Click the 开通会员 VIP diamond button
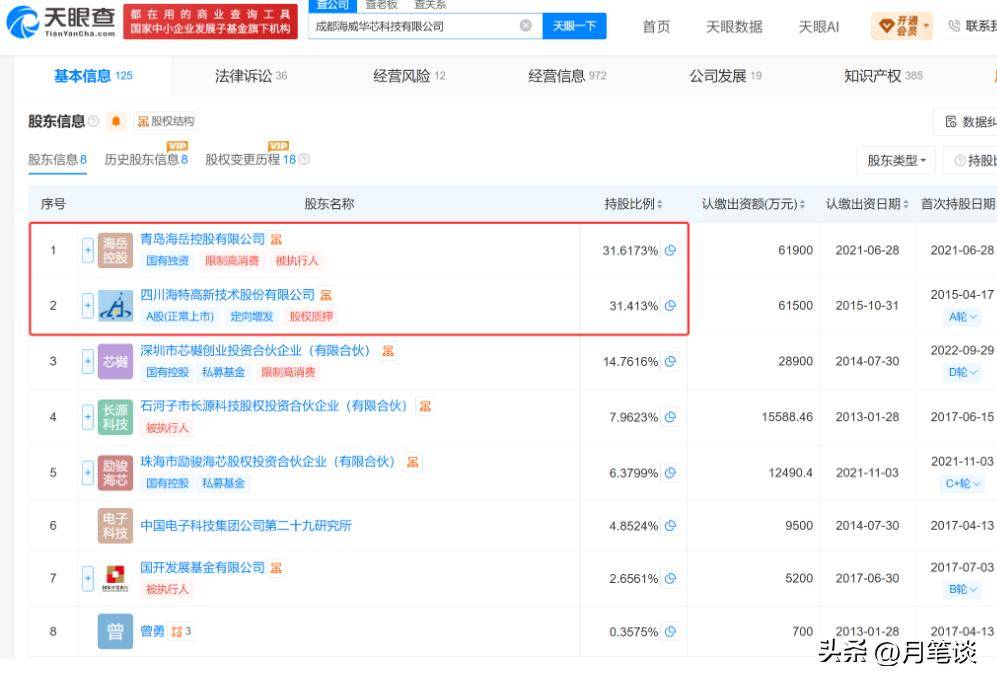This screenshot has width=997, height=684. tap(902, 26)
